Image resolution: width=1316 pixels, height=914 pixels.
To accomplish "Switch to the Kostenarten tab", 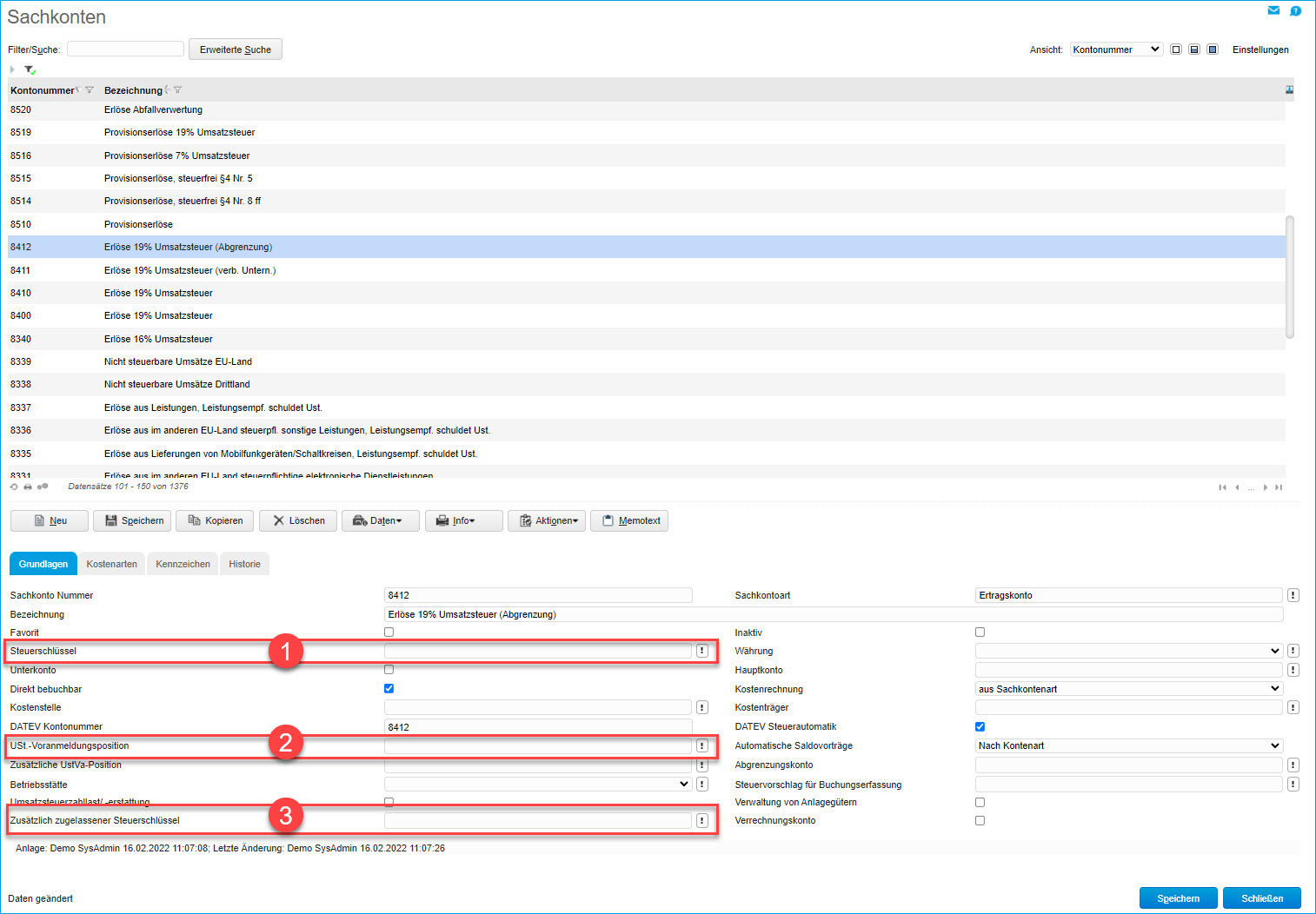I will point(112,564).
